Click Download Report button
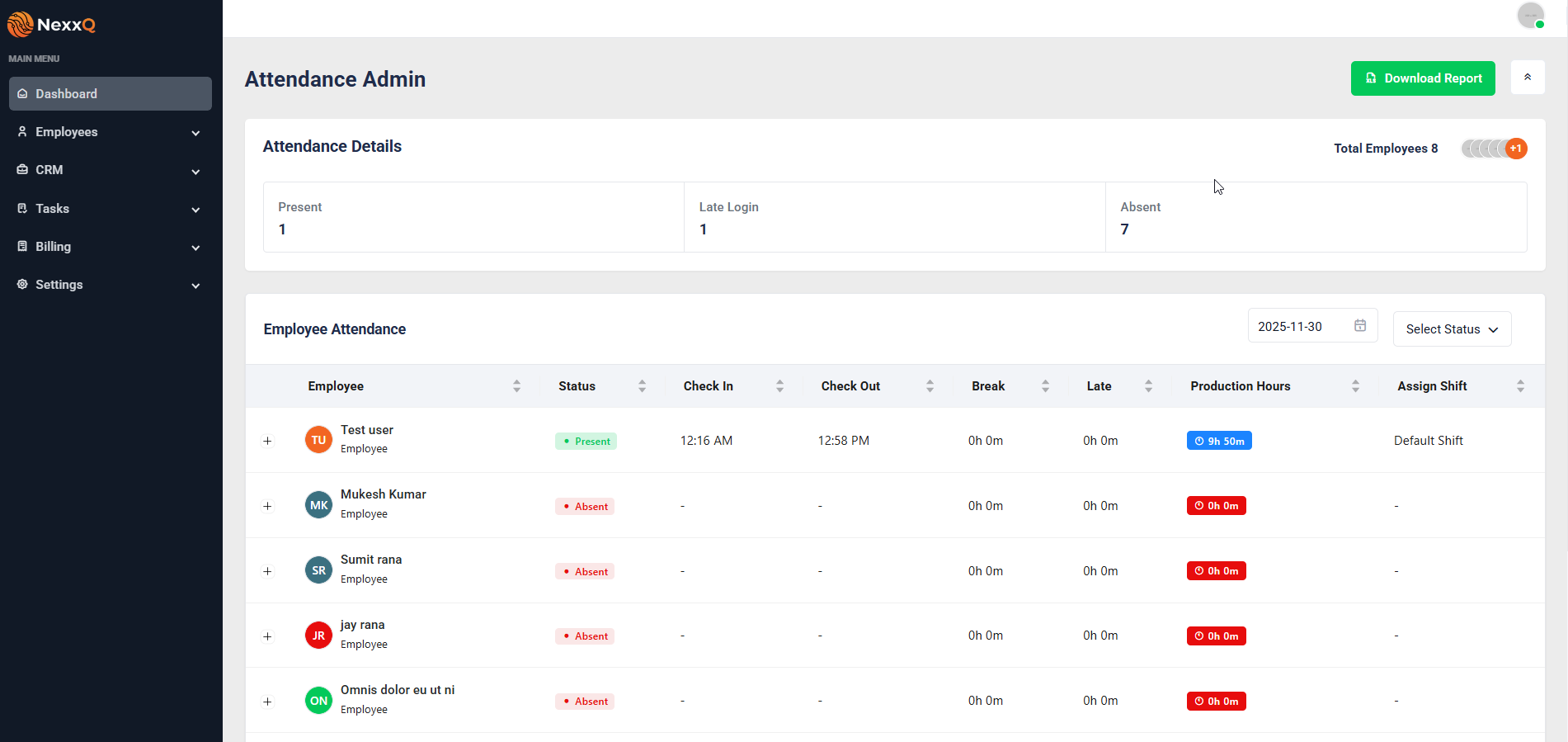This screenshot has height=742, width=1568. (x=1422, y=78)
